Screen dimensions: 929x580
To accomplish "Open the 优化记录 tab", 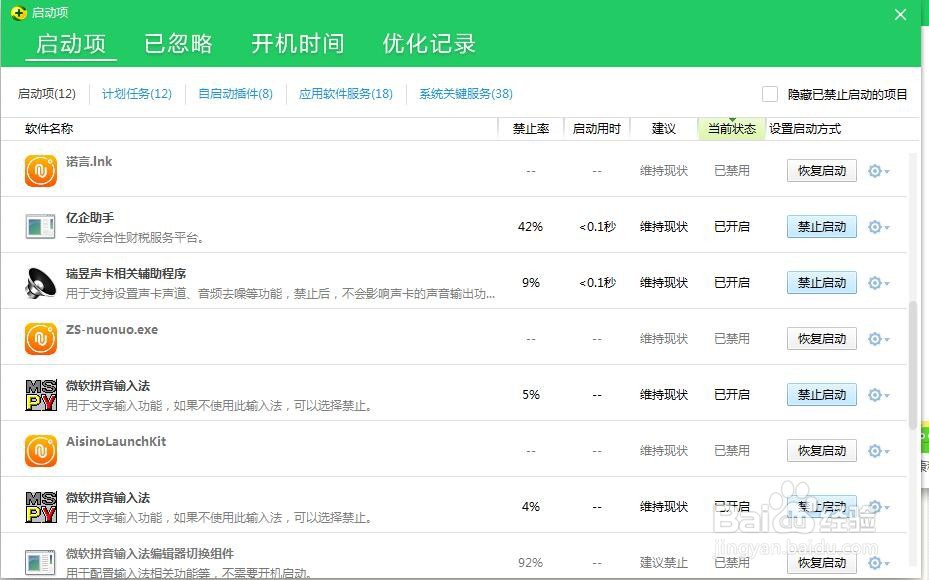I will coord(429,44).
